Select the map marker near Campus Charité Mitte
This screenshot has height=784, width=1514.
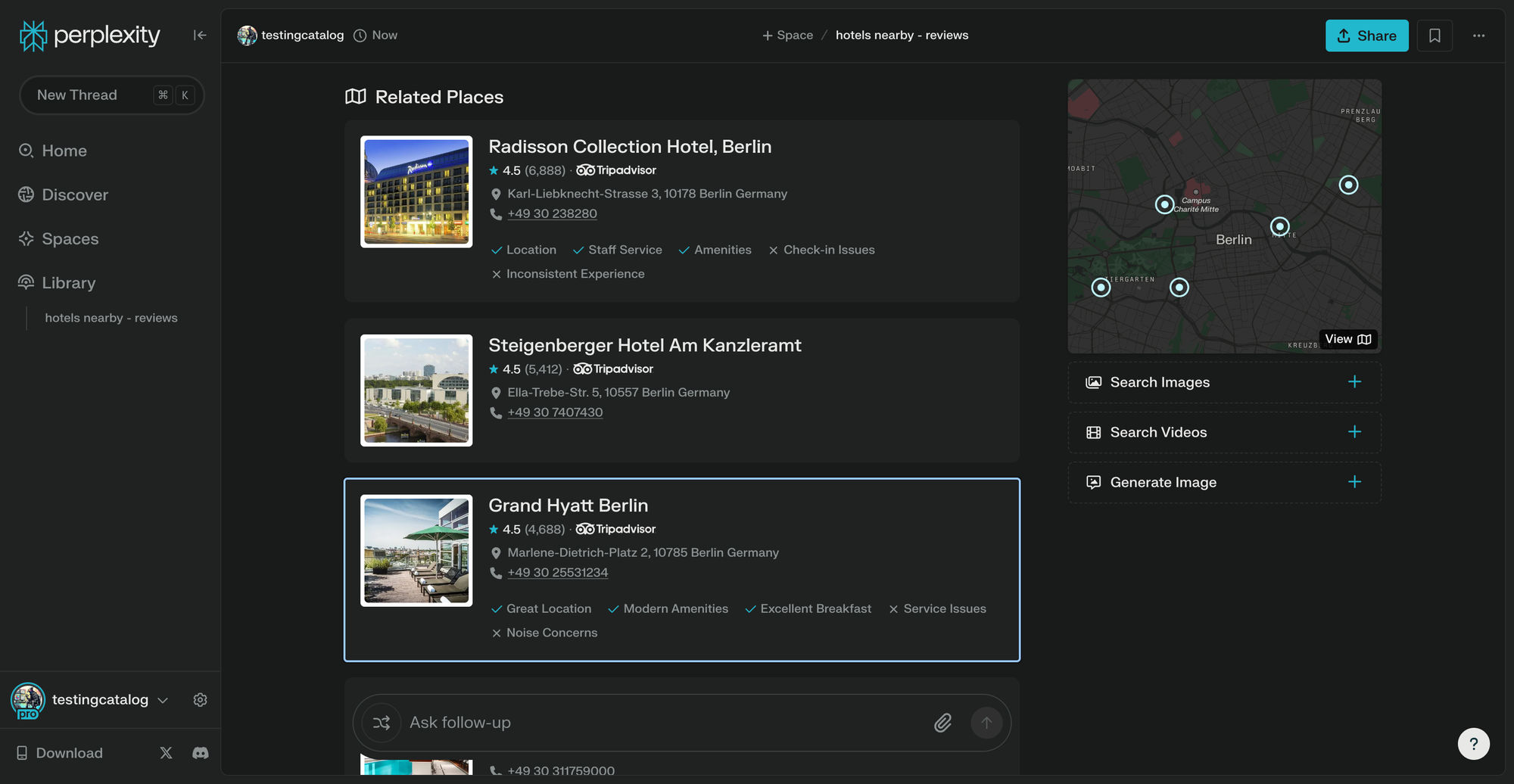tap(1164, 204)
